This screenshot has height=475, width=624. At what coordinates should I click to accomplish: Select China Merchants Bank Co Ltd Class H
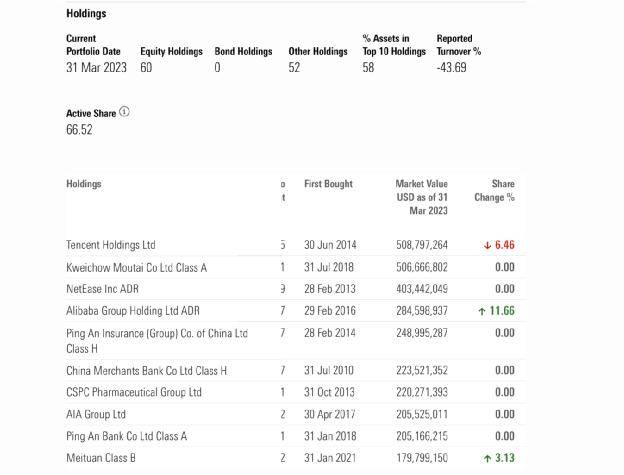pyautogui.click(x=146, y=370)
